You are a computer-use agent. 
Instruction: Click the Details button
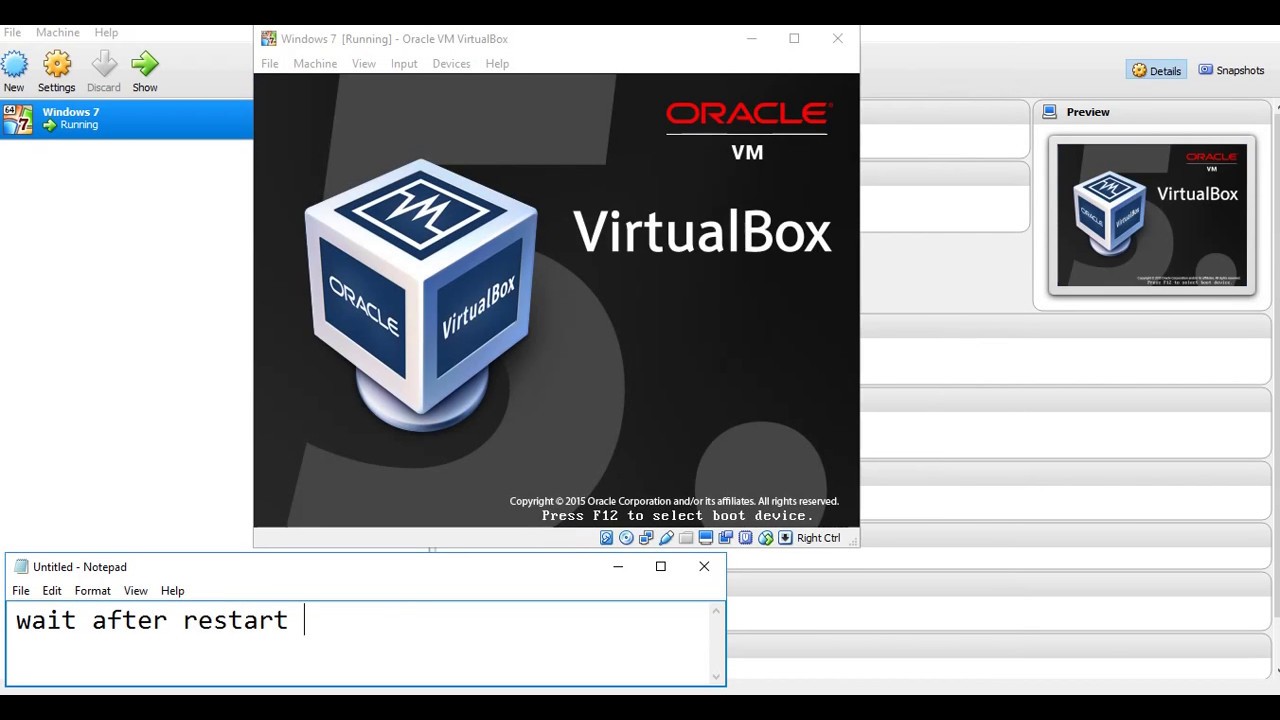(1156, 70)
